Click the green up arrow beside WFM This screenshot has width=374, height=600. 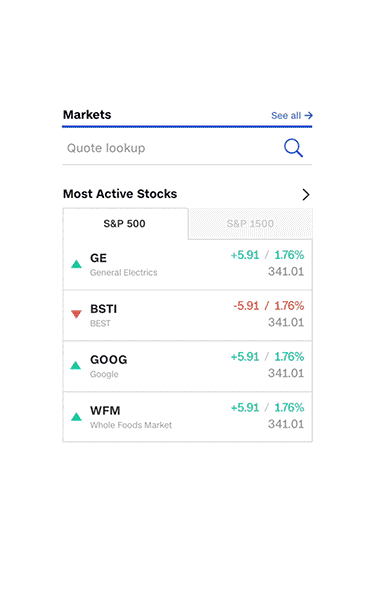tap(76, 416)
